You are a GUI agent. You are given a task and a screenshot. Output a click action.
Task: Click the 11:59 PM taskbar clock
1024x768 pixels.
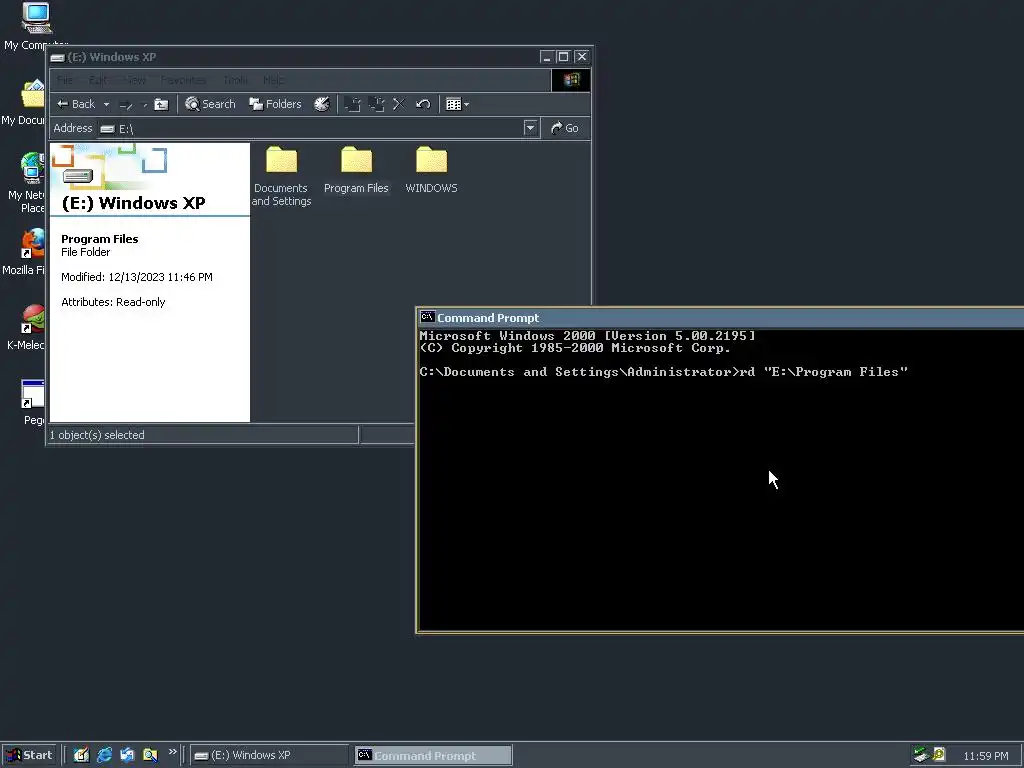985,756
